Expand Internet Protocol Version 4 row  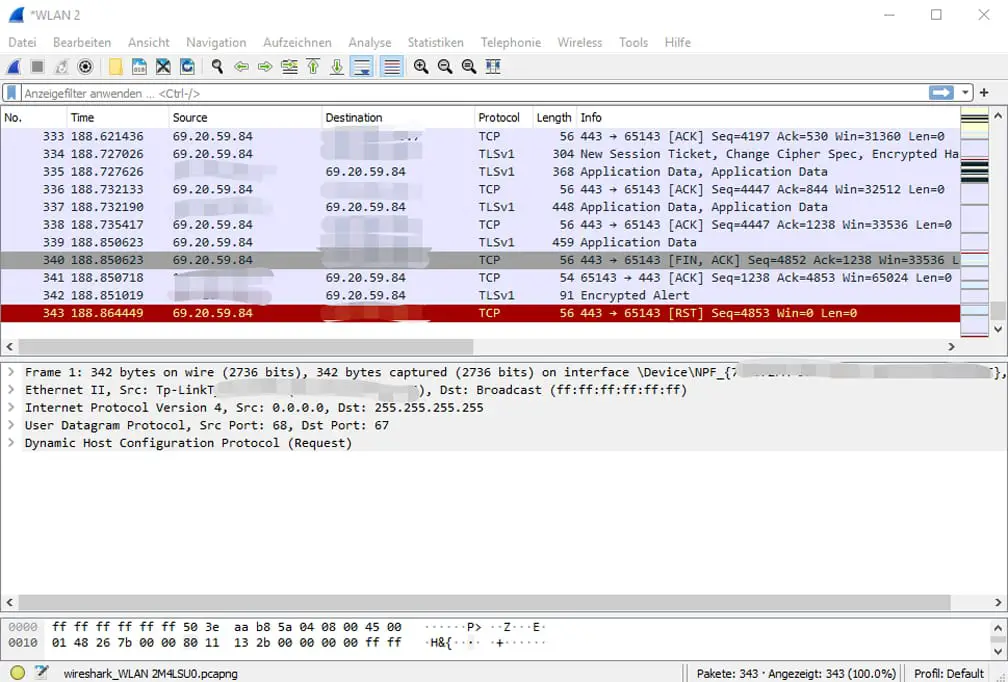[11, 408]
